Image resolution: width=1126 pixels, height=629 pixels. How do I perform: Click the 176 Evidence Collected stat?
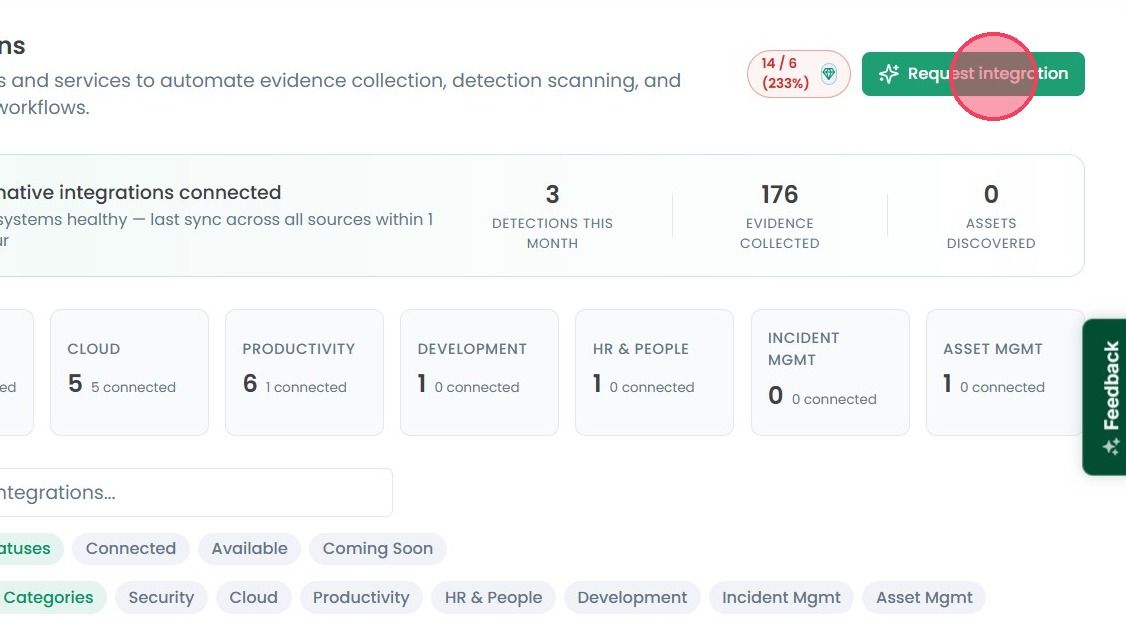780,215
